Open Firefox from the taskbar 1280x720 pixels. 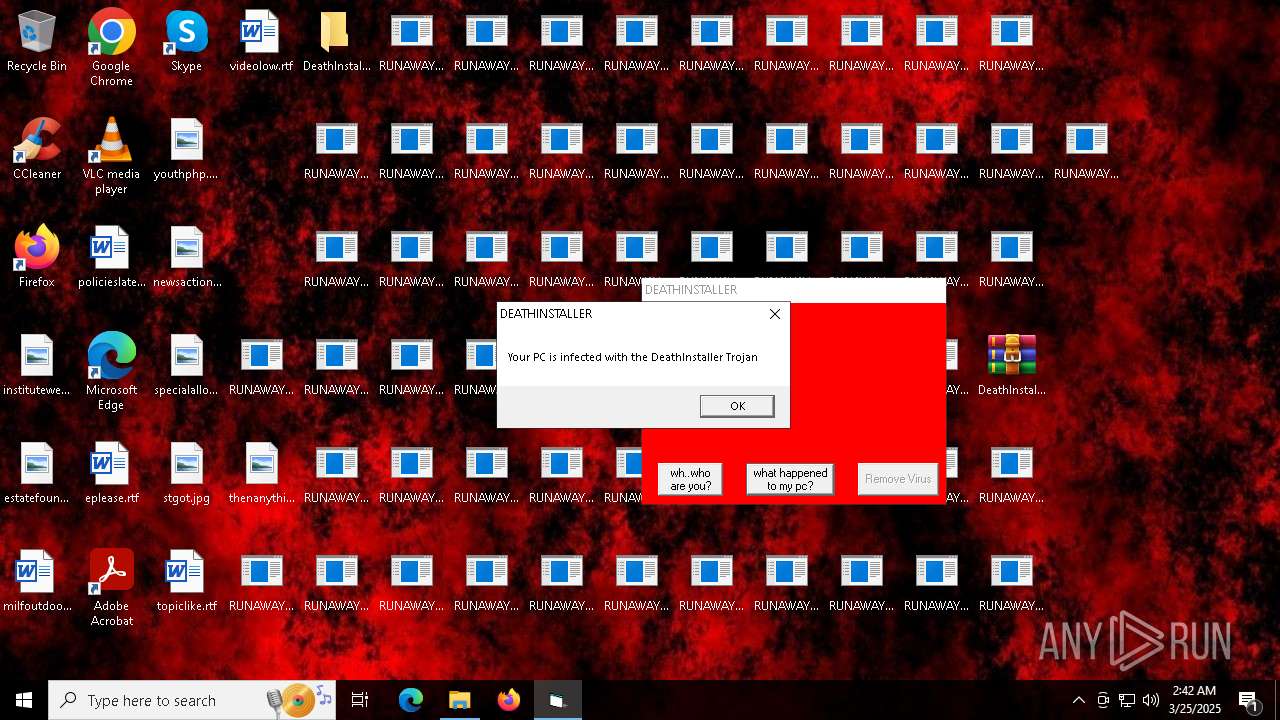click(x=509, y=700)
